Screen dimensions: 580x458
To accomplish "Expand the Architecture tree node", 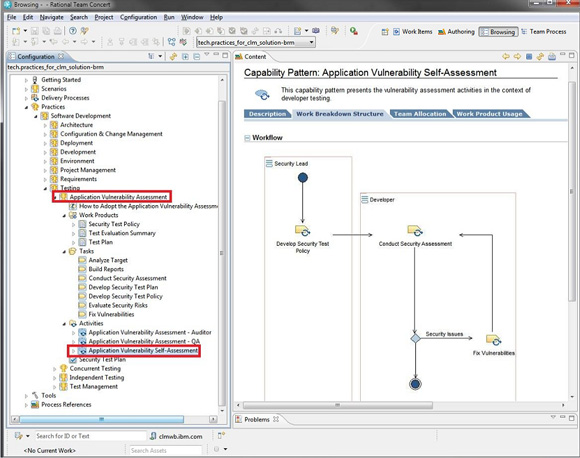I will coord(45,125).
